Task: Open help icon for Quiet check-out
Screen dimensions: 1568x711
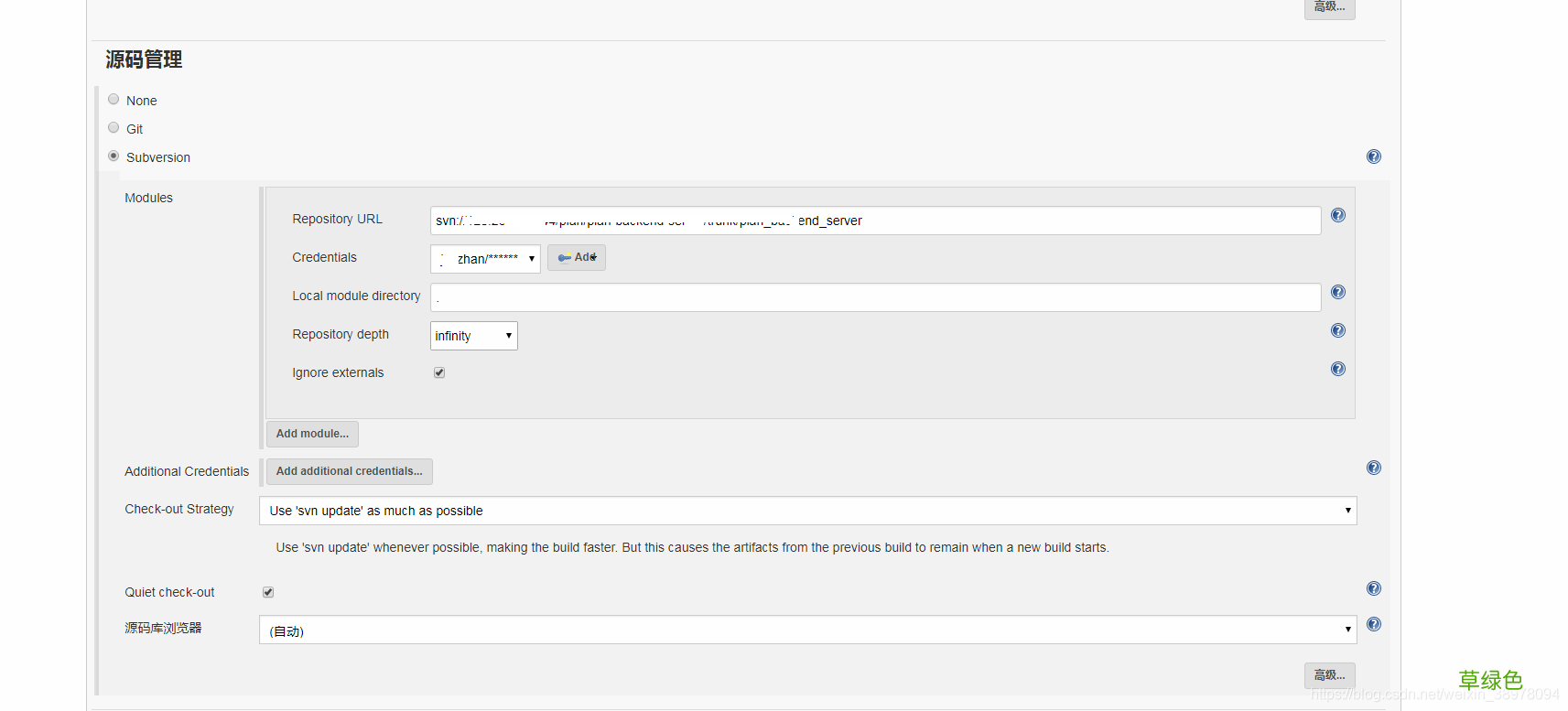Action: 1373,588
